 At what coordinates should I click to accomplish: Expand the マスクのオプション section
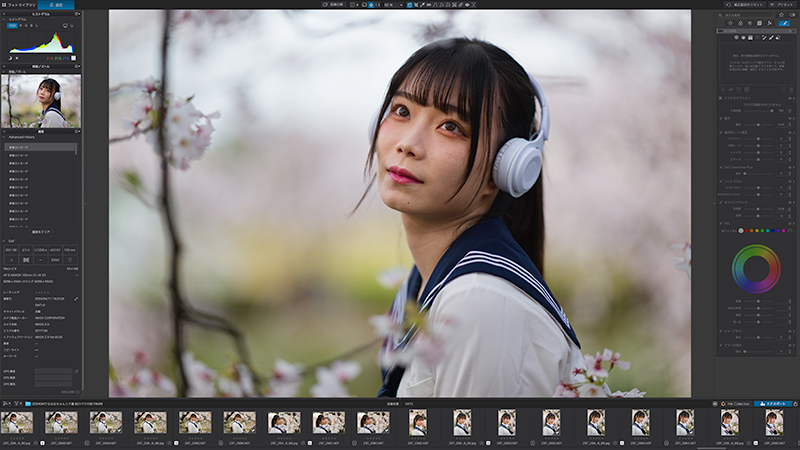pyautogui.click(x=720, y=98)
